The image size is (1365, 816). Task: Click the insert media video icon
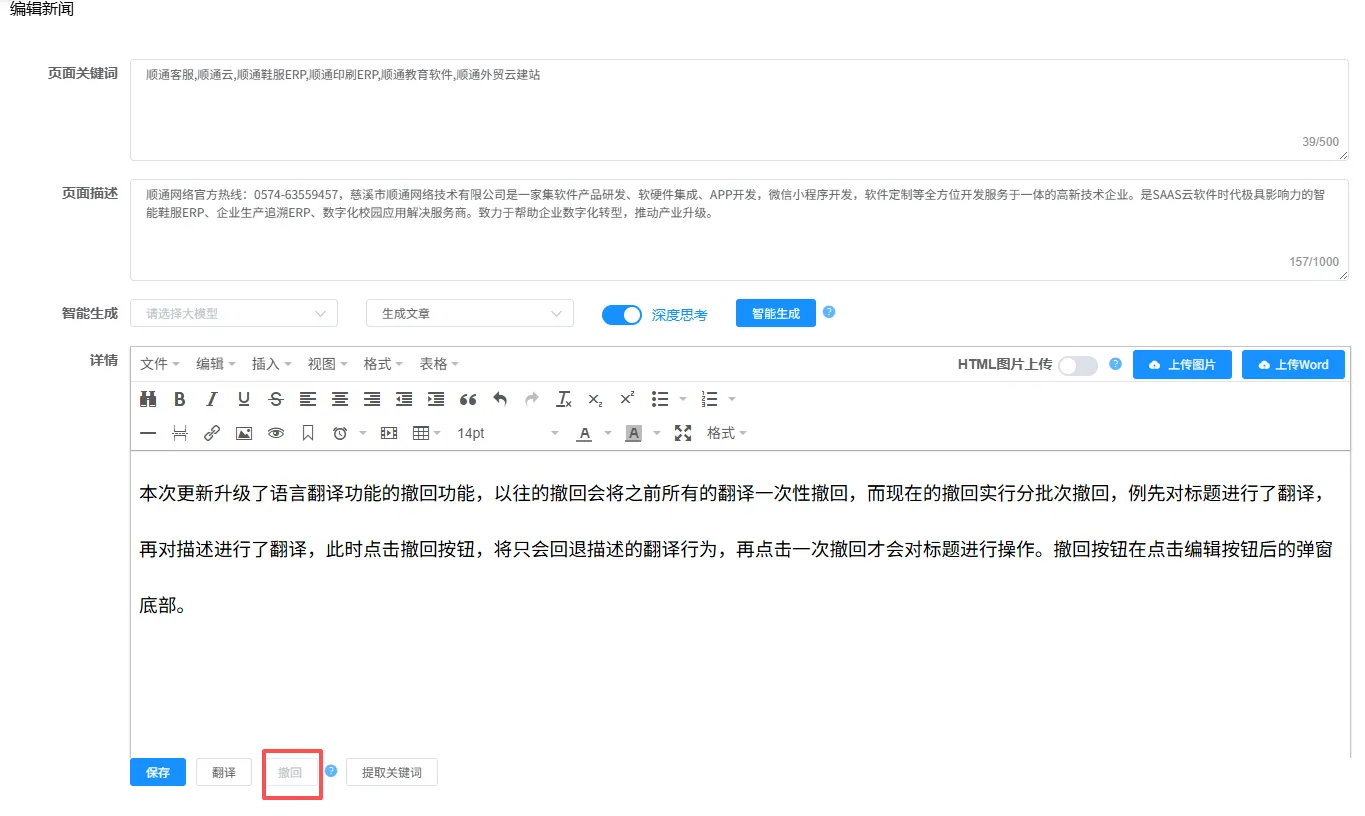click(389, 433)
